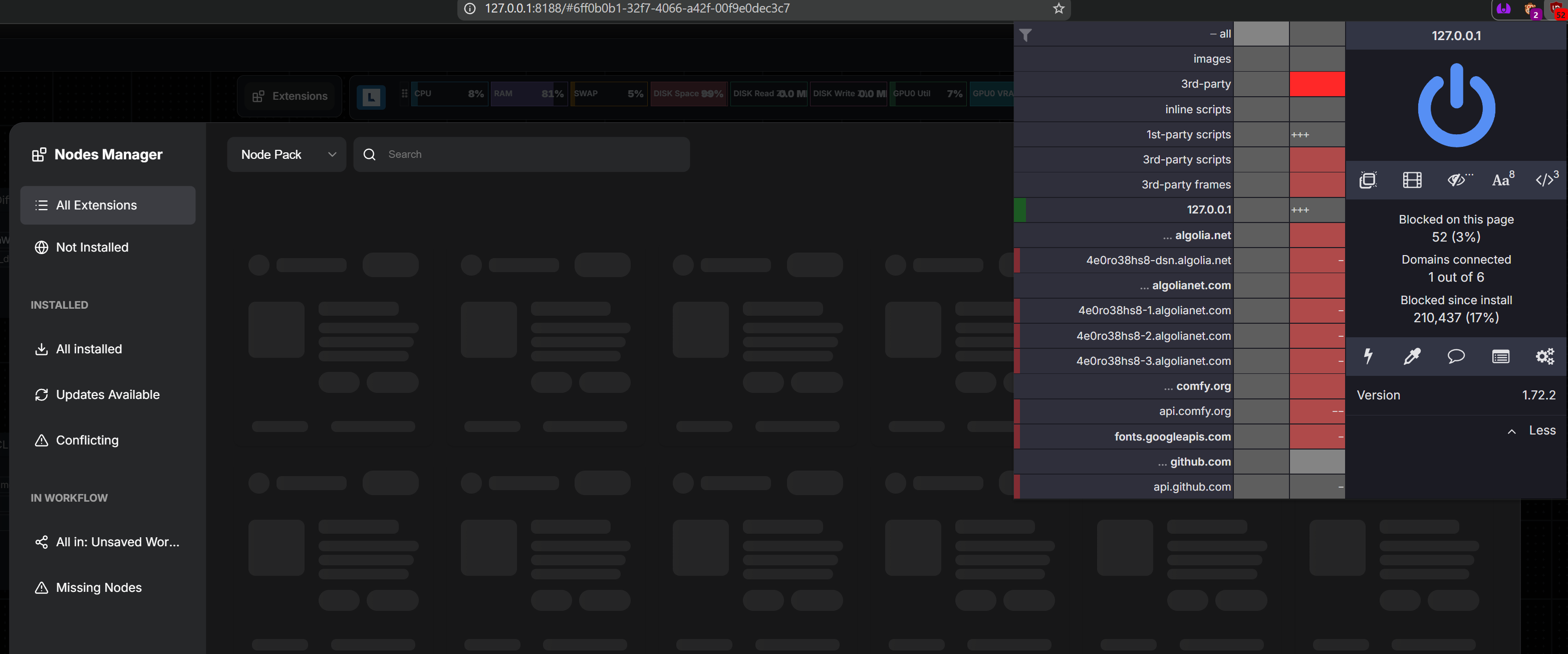
Task: Activate uBlock element zapper lightning icon
Action: 1368,356
